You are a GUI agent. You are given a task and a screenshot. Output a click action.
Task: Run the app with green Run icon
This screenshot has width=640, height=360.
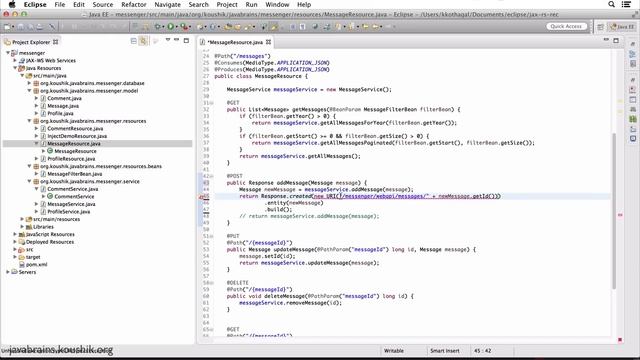point(171,27)
